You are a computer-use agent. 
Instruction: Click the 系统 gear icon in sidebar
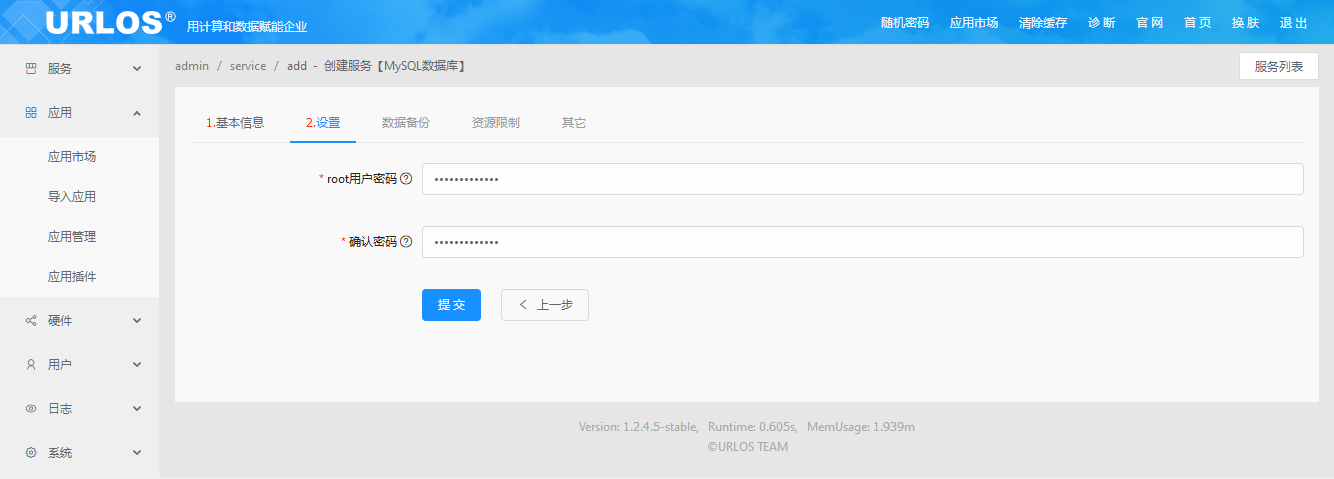click(x=31, y=453)
